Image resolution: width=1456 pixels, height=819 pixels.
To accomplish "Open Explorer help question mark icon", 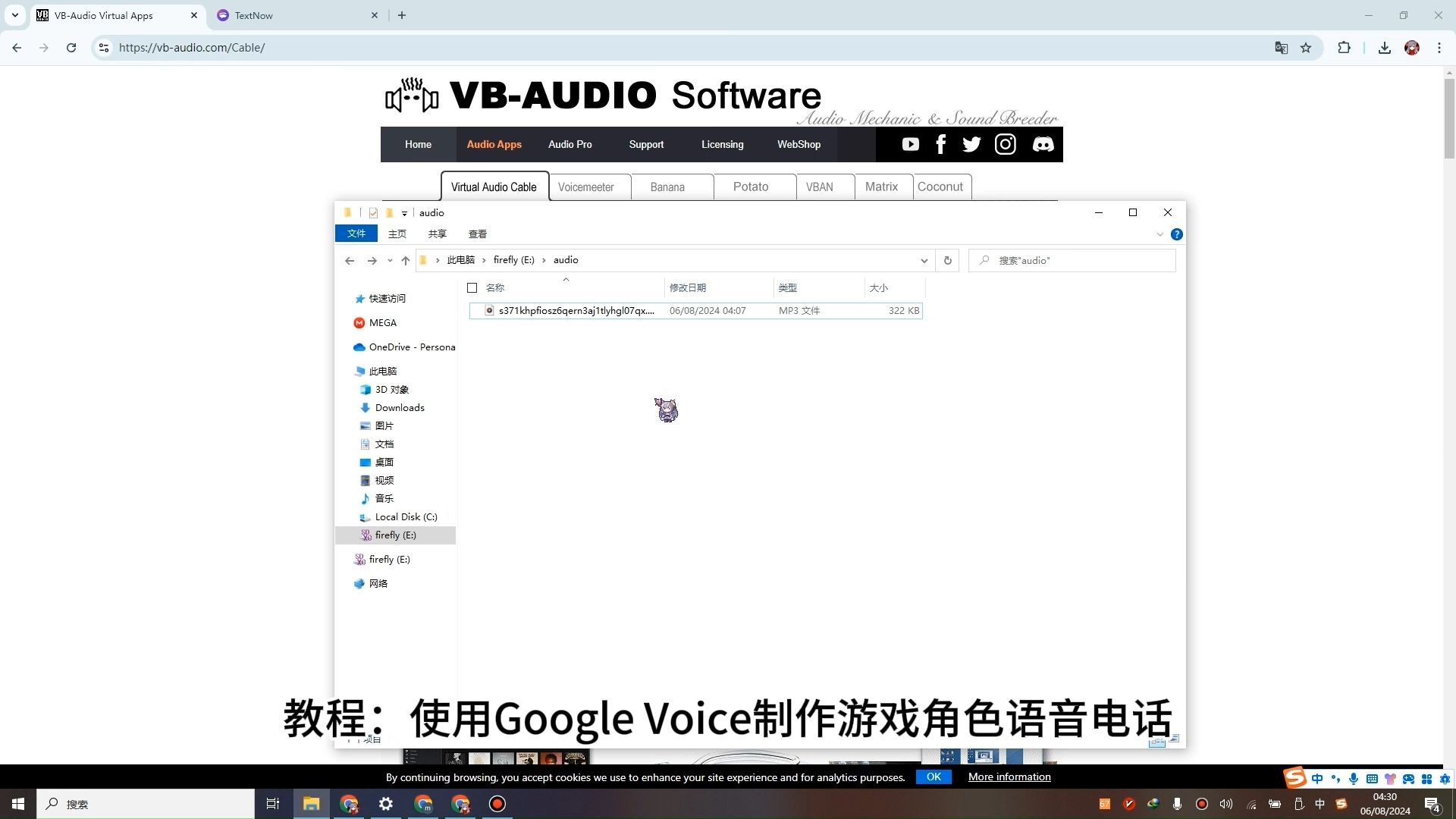I will coord(1177,234).
